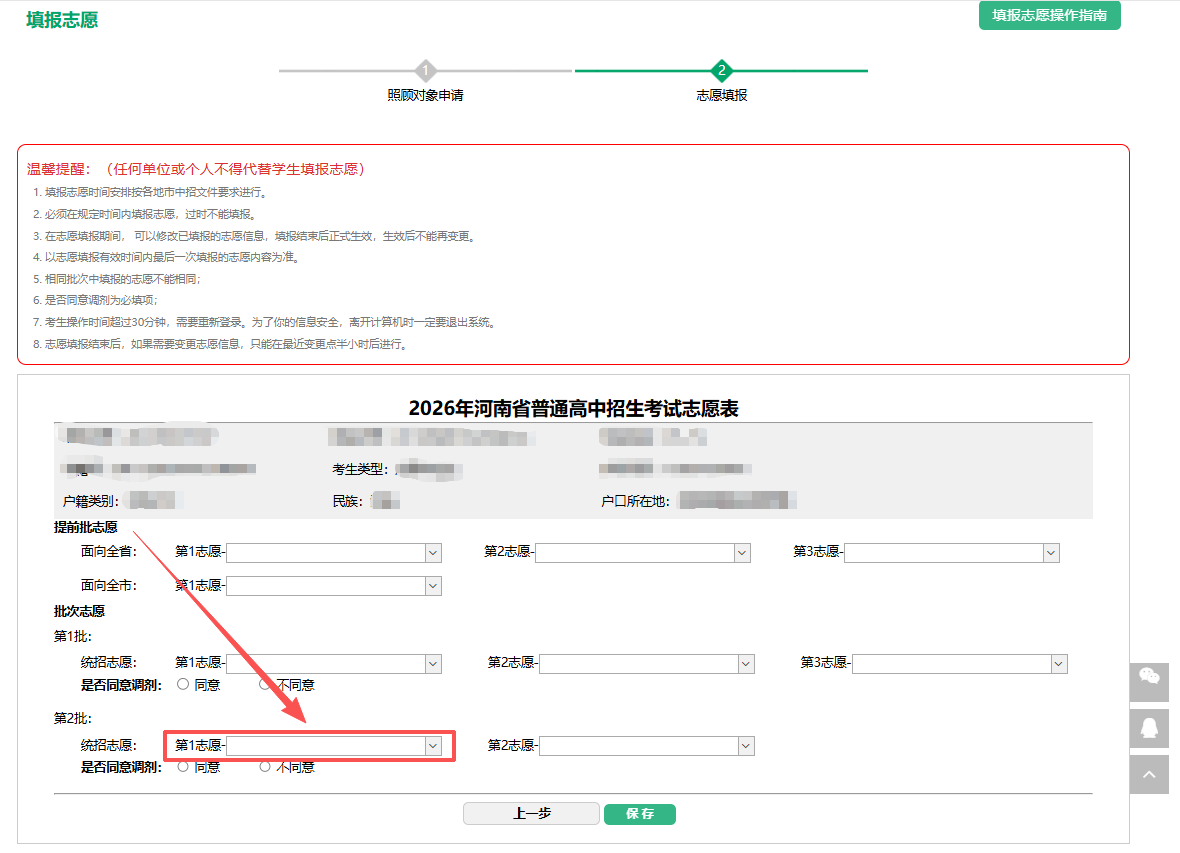The image size is (1180, 853).
Task: Click the 填报志愿操作指南 button
Action: click(1050, 15)
